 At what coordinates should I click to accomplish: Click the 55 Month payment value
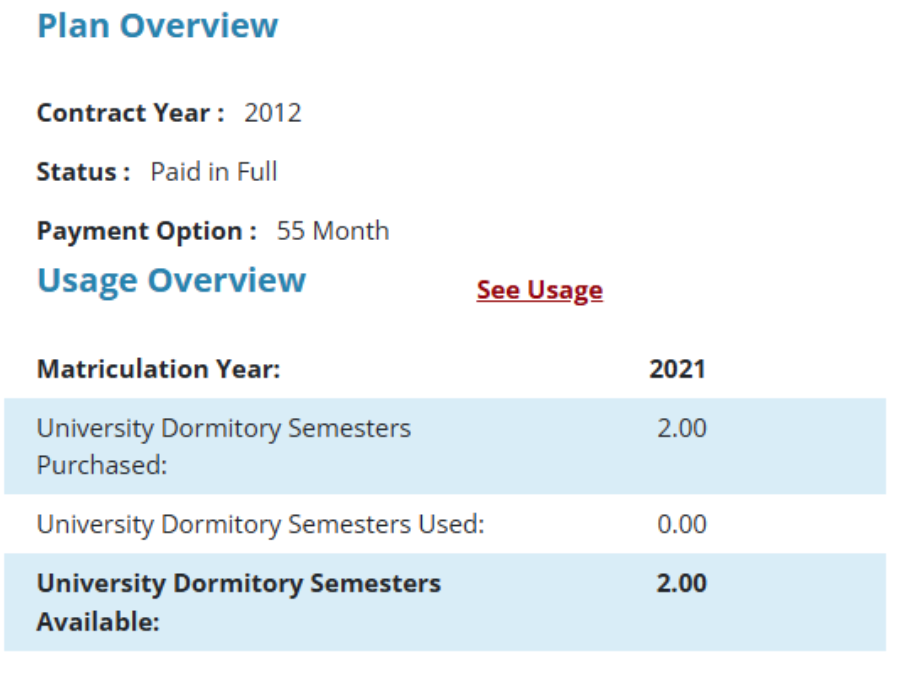click(333, 231)
